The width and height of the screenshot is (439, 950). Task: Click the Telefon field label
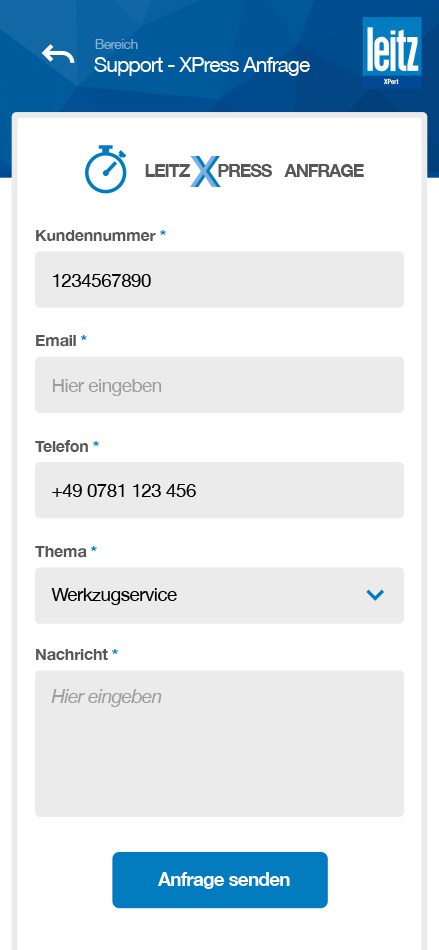tap(62, 447)
